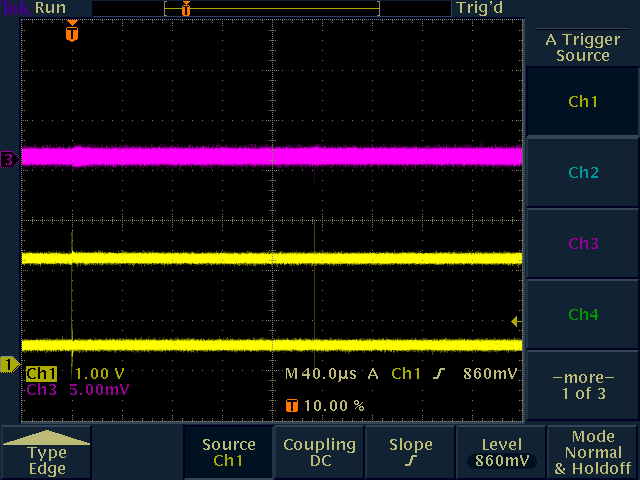Open the Coupling DC menu
The width and height of the screenshot is (640, 480).
click(319, 453)
